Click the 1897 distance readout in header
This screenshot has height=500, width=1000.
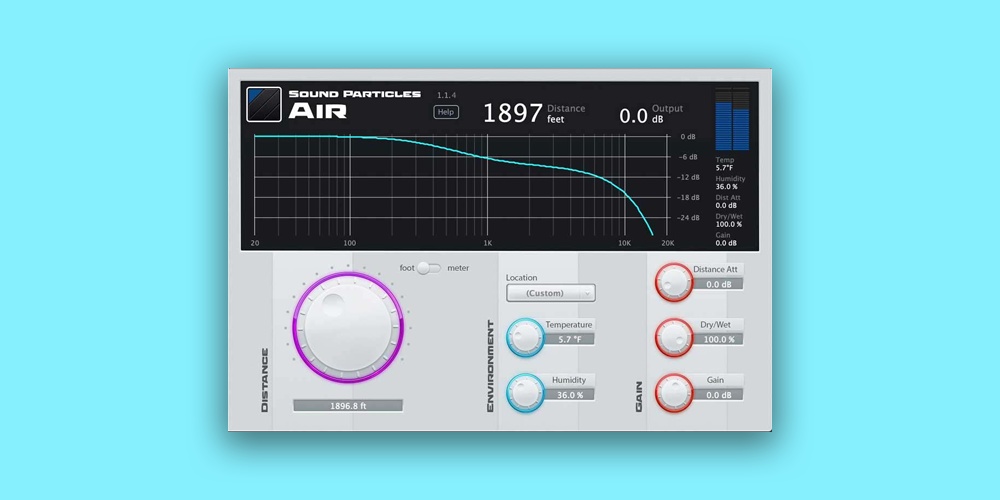click(513, 114)
